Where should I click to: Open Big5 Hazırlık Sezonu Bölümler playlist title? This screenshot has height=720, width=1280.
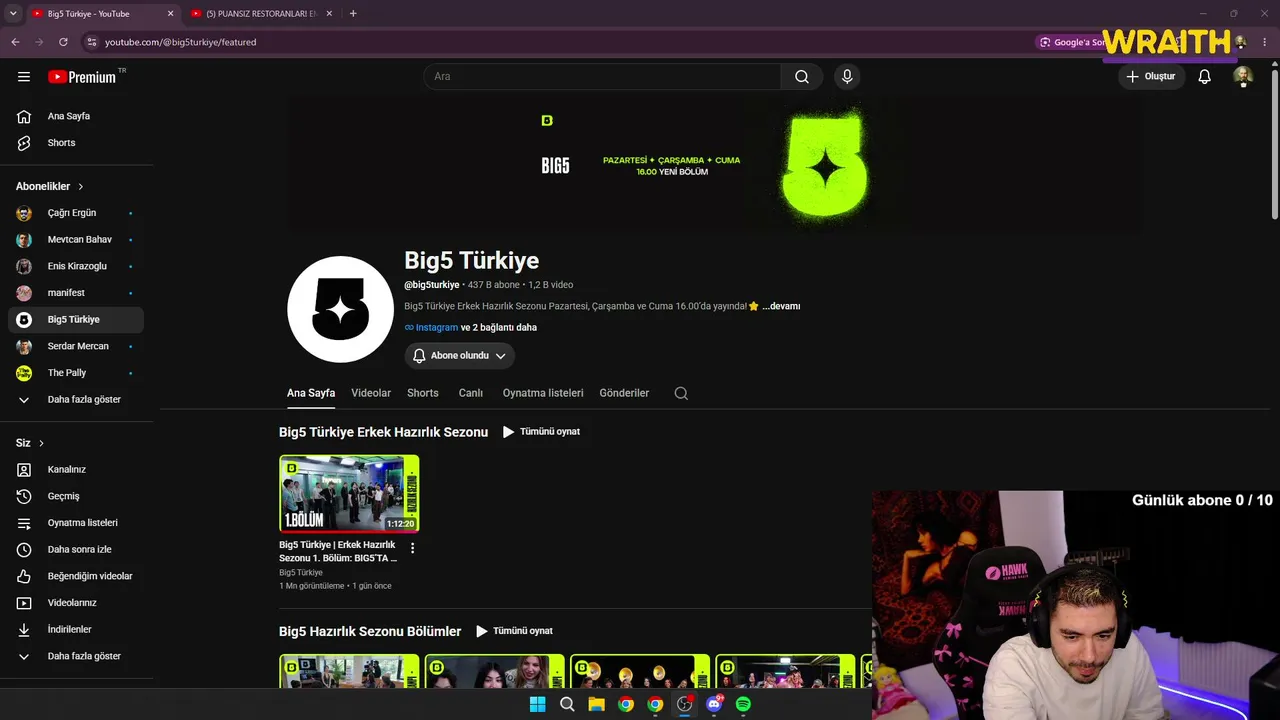tap(370, 631)
